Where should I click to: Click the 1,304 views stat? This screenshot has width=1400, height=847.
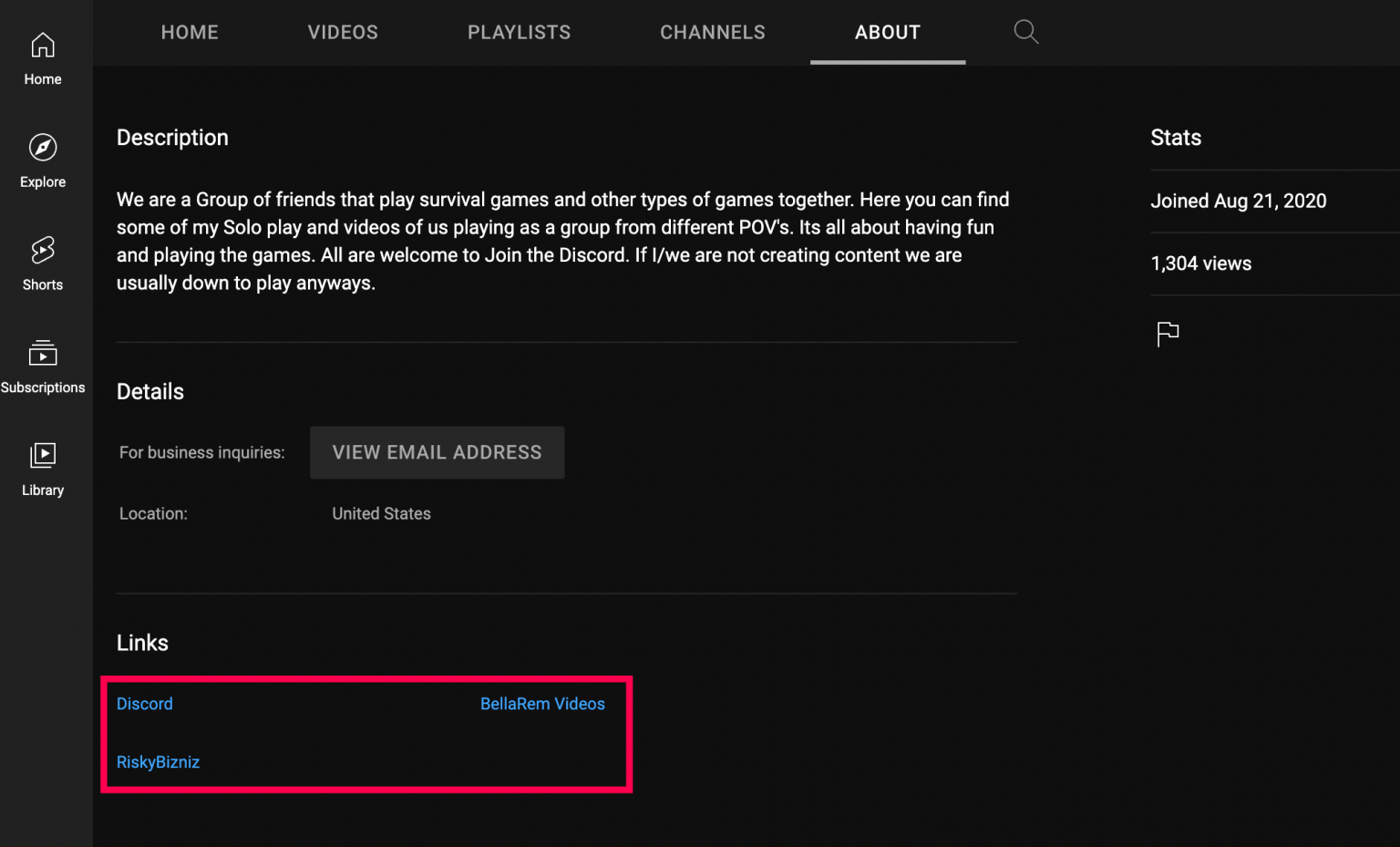(1200, 263)
